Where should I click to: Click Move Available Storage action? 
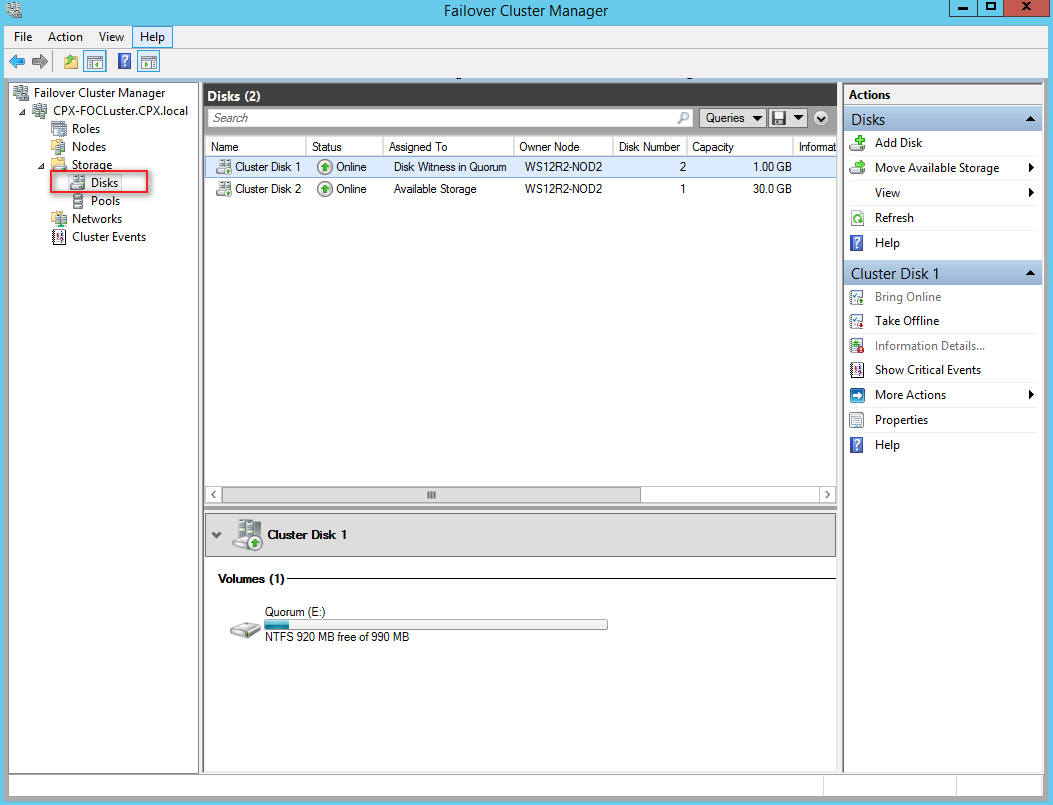pos(937,168)
